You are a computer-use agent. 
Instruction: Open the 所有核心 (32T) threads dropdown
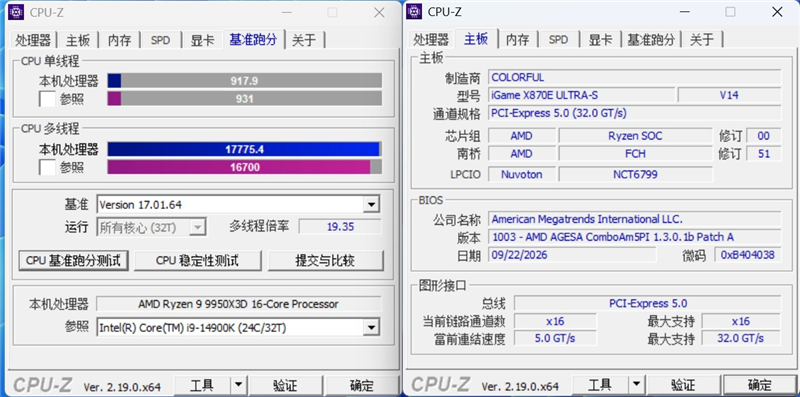point(197,227)
